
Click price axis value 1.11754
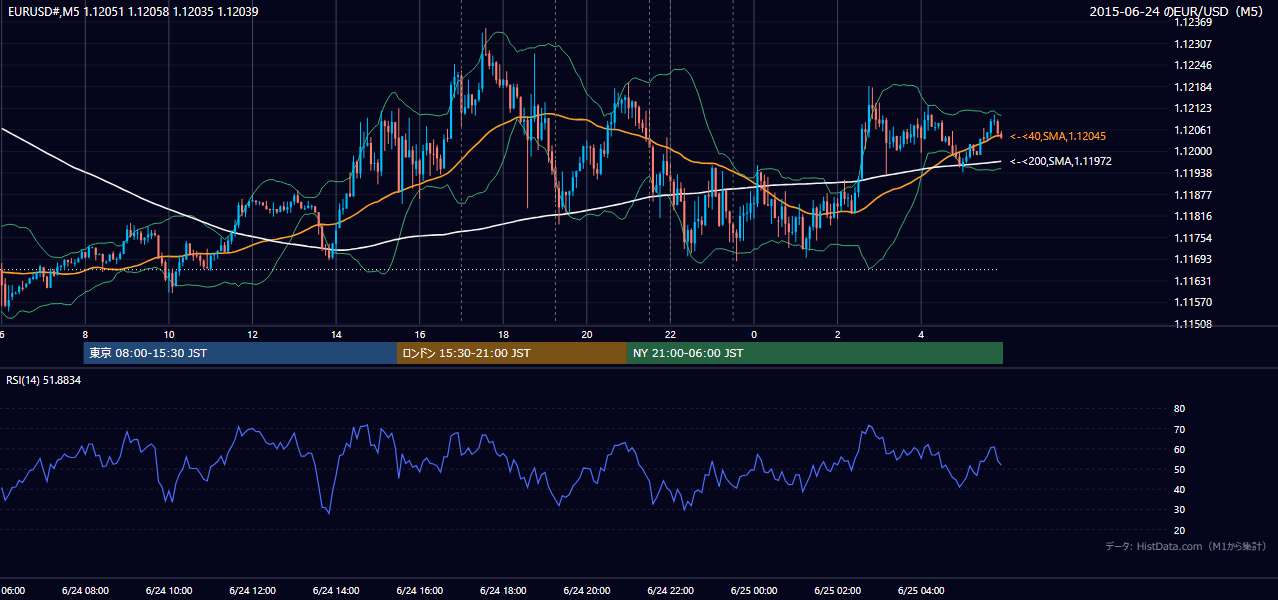(x=1192, y=238)
